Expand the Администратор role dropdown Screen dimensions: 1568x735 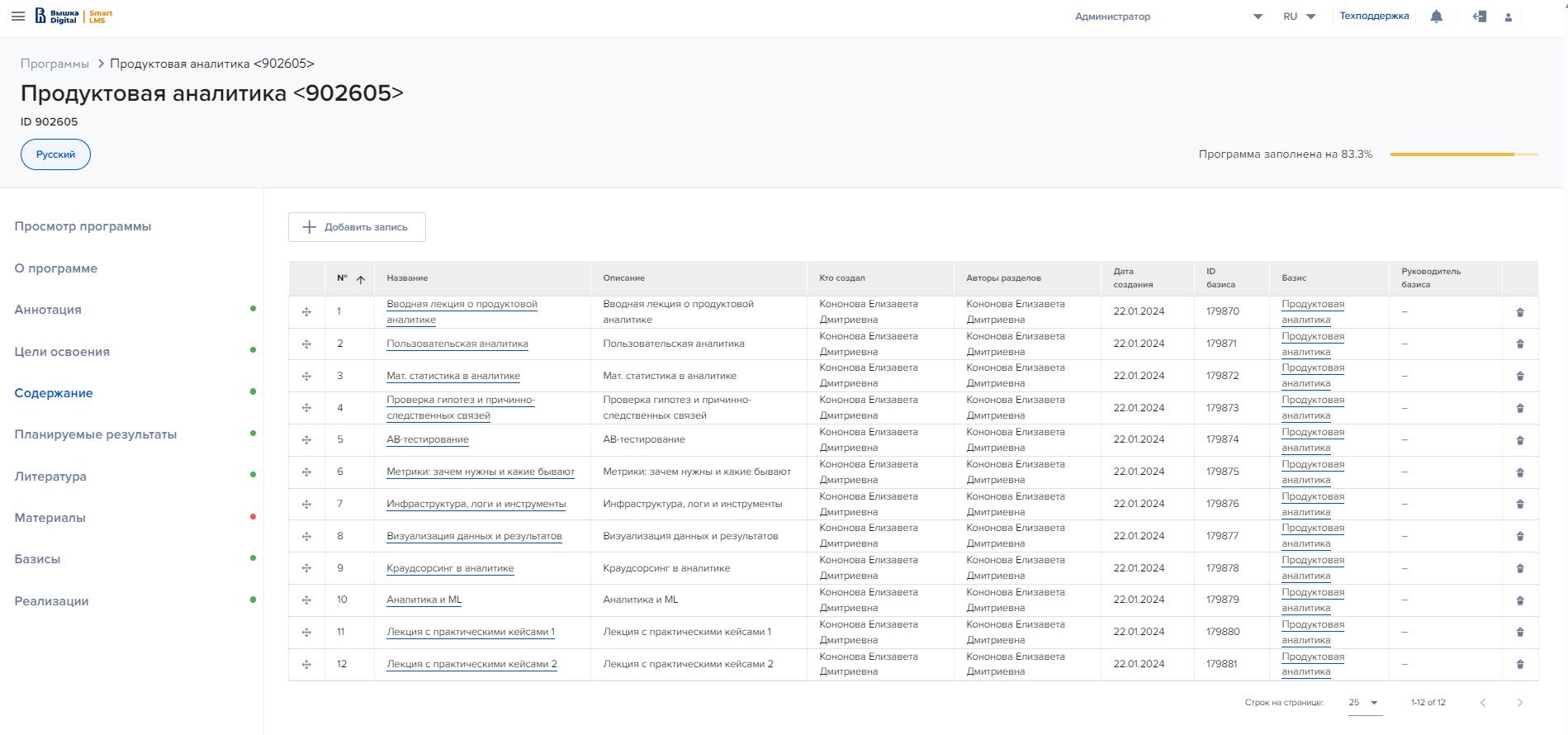click(1257, 17)
